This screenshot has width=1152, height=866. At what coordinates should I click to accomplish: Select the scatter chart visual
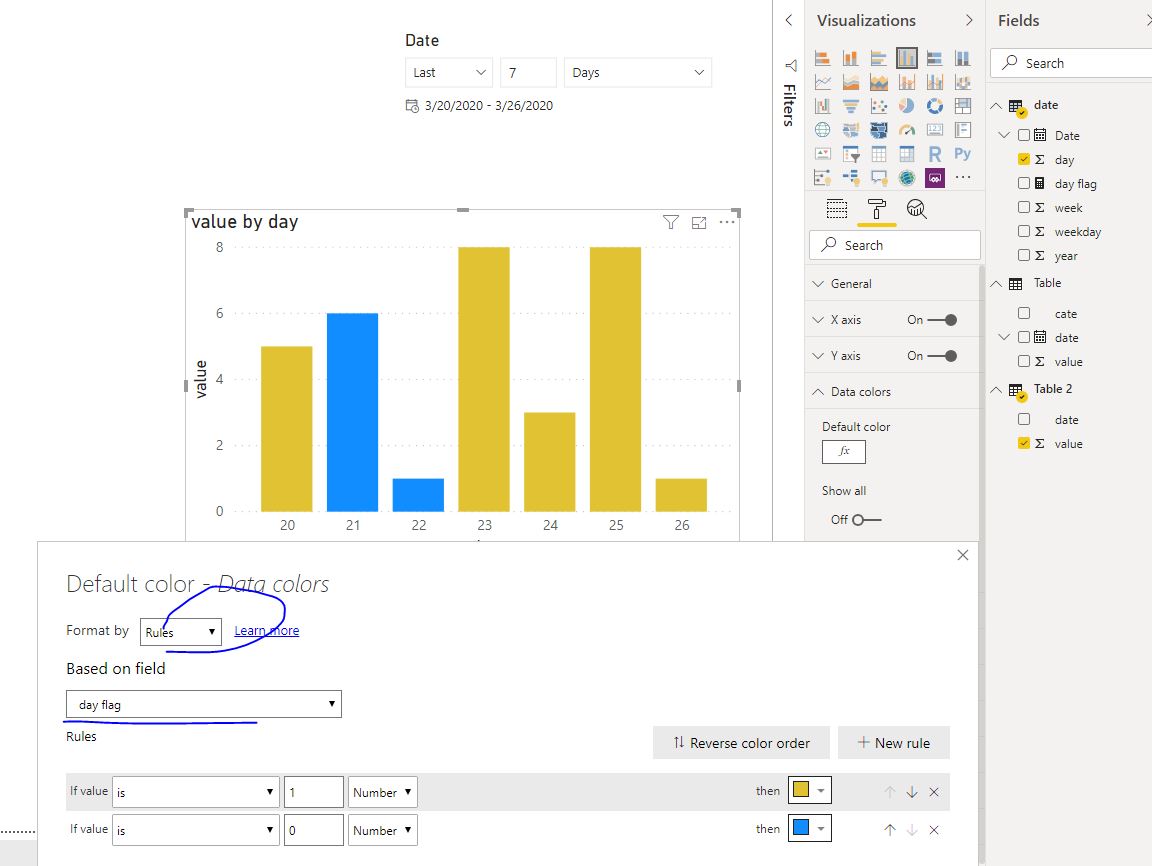pos(879,107)
